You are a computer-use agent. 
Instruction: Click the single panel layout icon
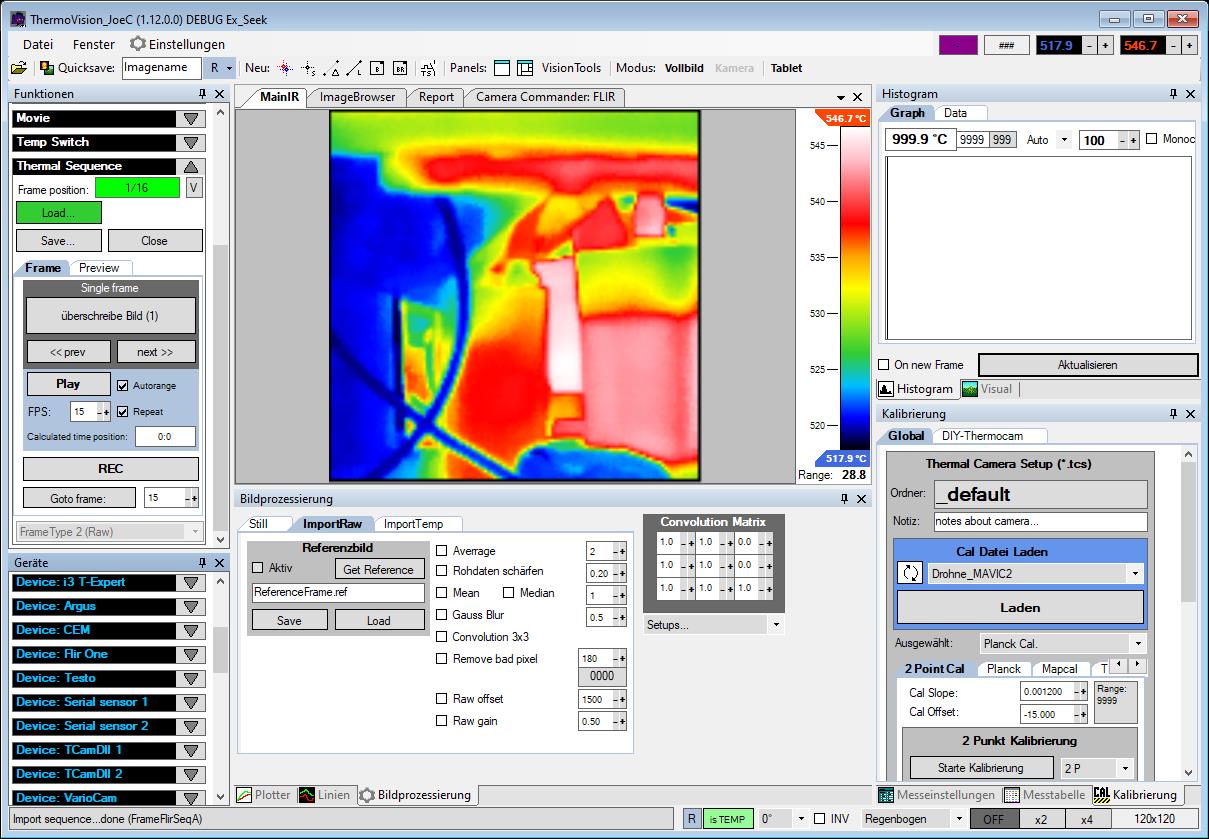502,68
